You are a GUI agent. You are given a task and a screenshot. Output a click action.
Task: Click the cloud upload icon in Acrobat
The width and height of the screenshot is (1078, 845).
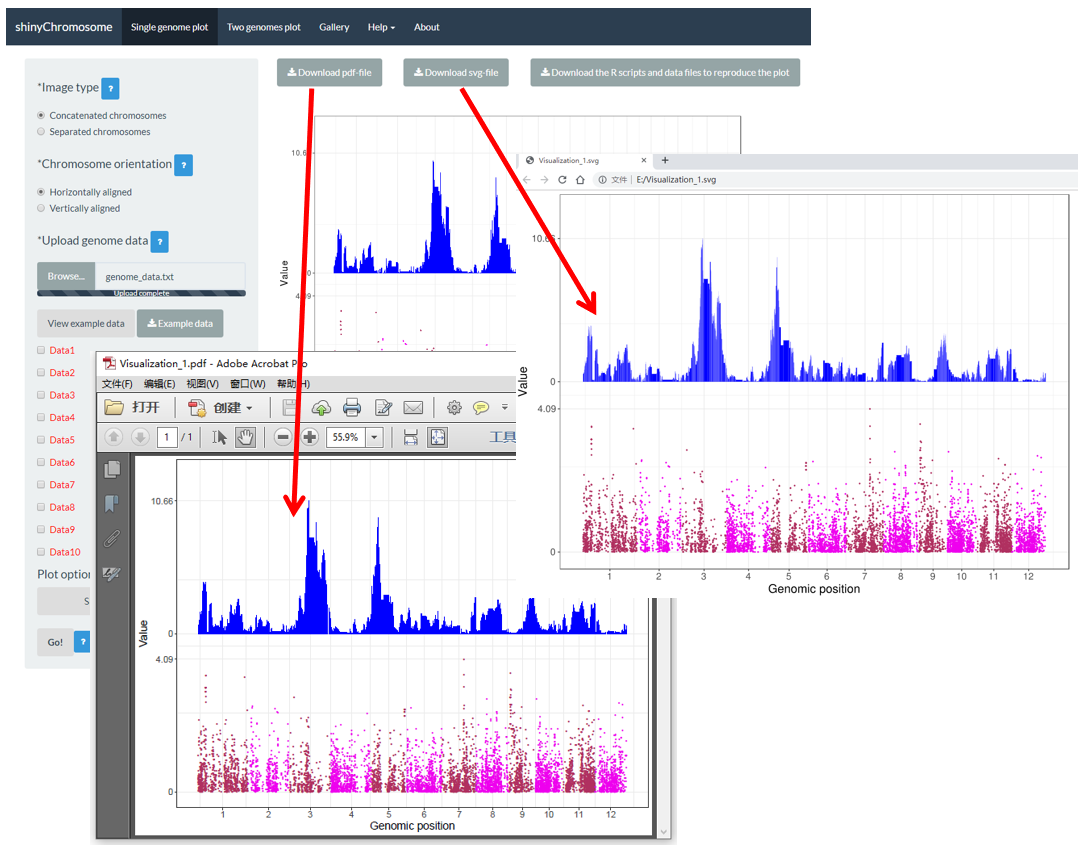(x=321, y=408)
